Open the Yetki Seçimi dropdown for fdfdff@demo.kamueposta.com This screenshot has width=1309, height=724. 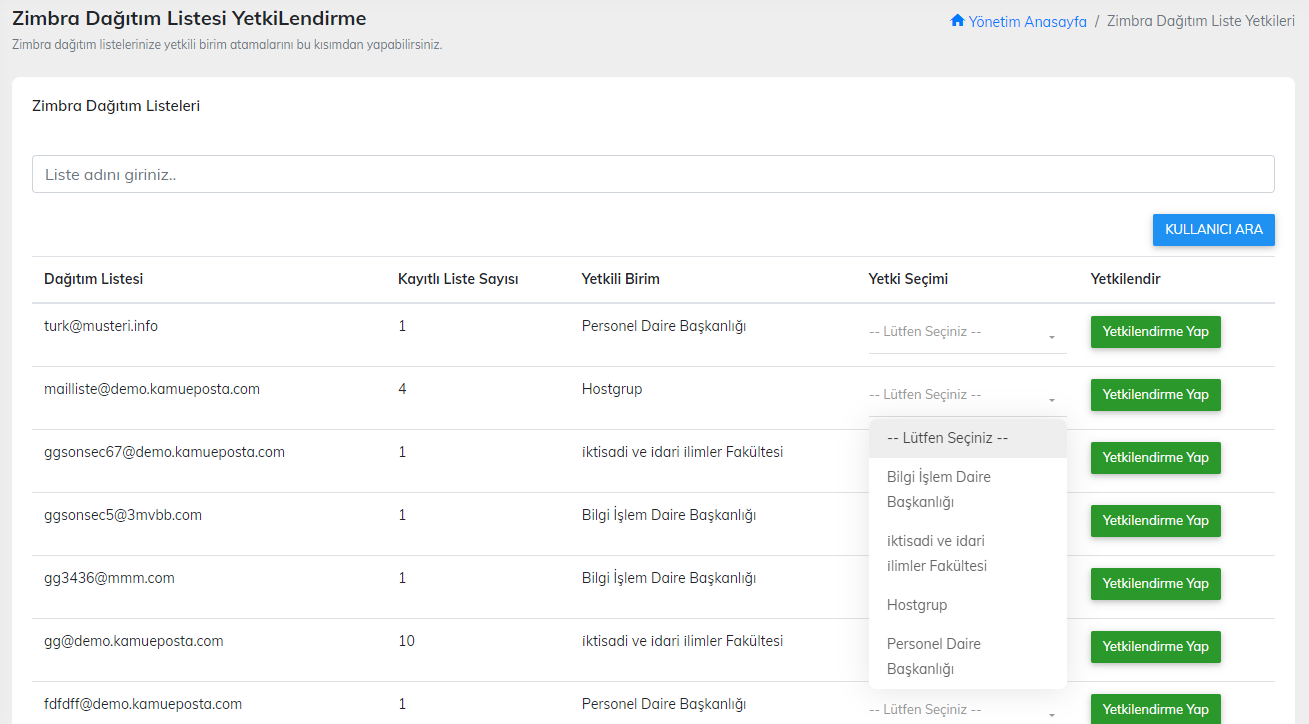(967, 710)
